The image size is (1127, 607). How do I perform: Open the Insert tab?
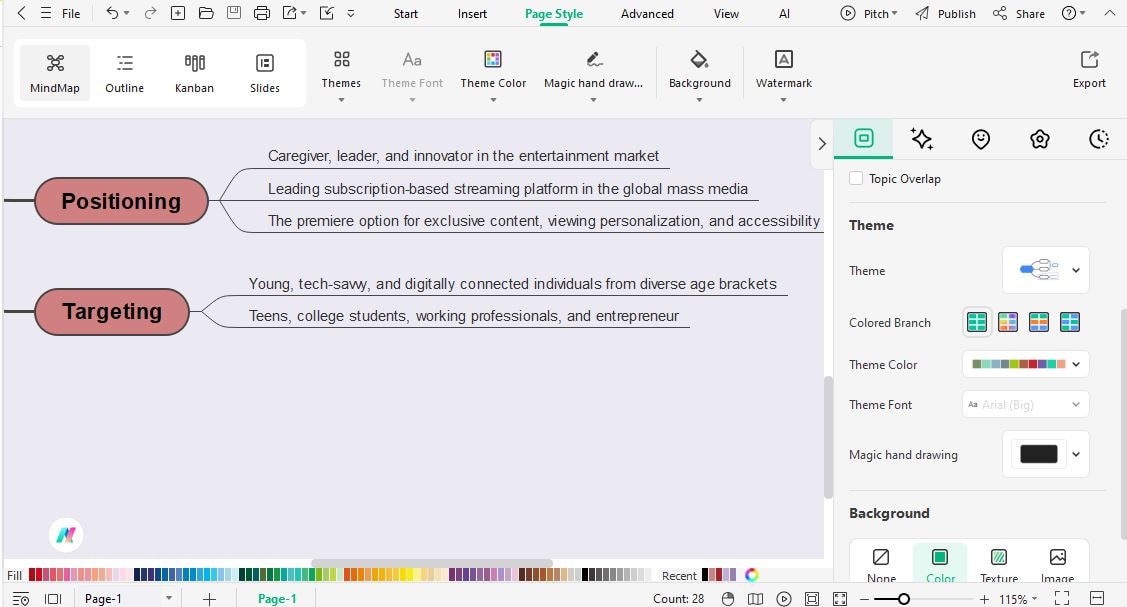coord(472,14)
